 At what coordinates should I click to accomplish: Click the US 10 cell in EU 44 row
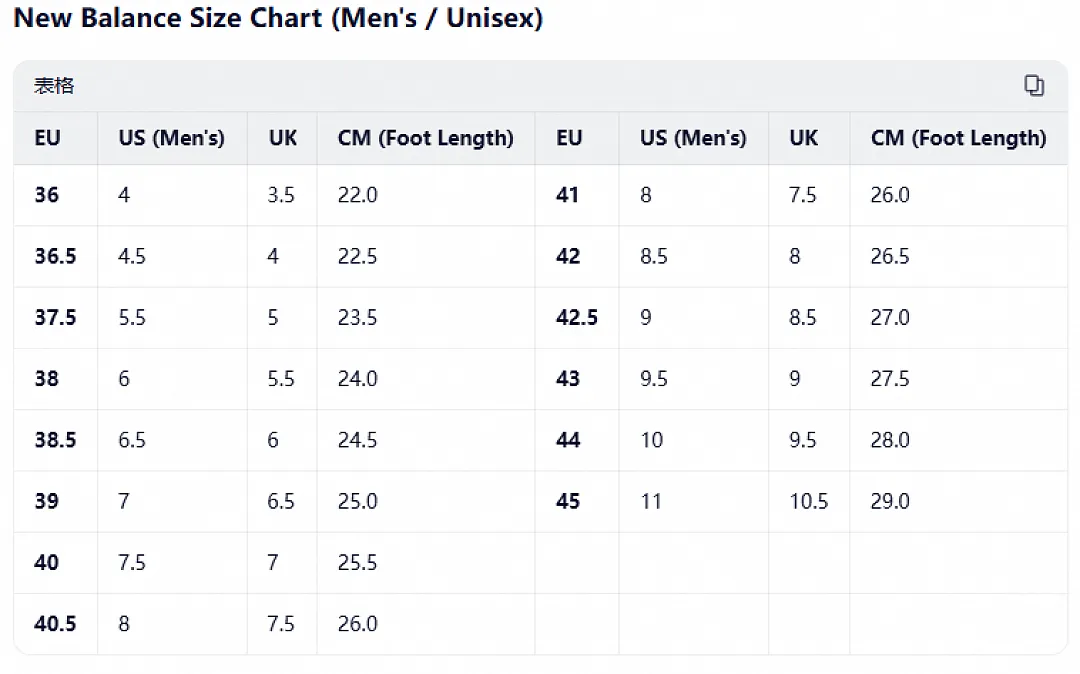652,440
